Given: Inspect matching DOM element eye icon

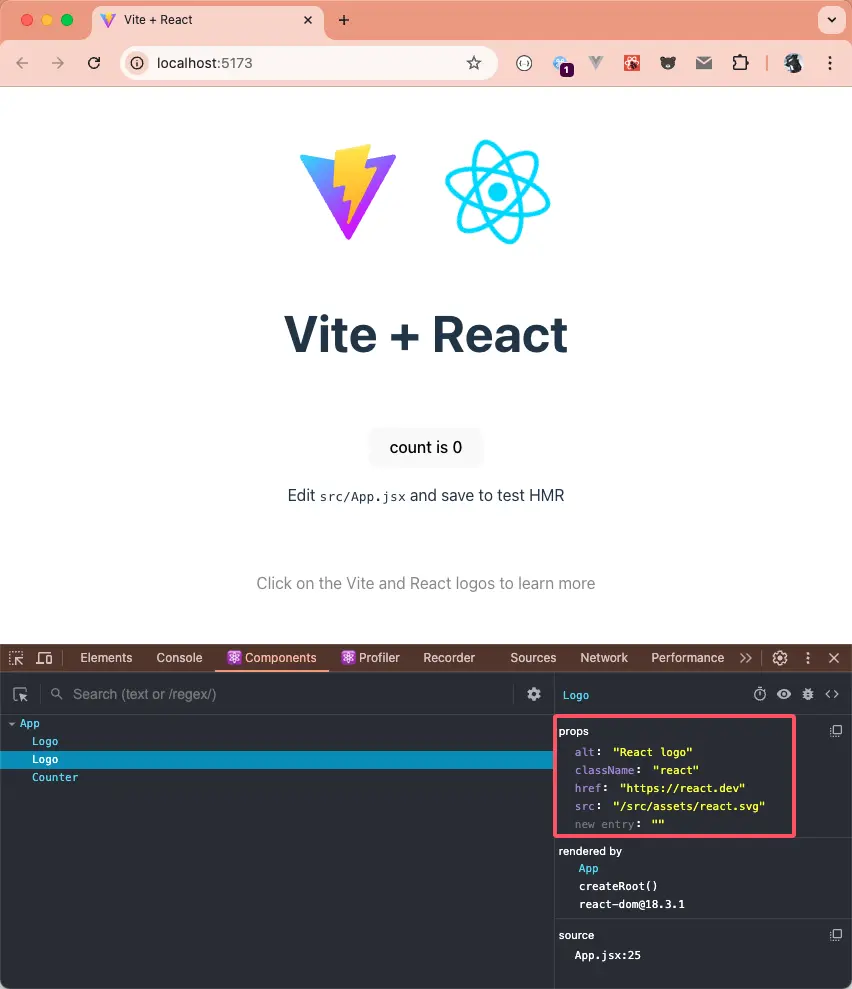Looking at the screenshot, I should coord(784,694).
